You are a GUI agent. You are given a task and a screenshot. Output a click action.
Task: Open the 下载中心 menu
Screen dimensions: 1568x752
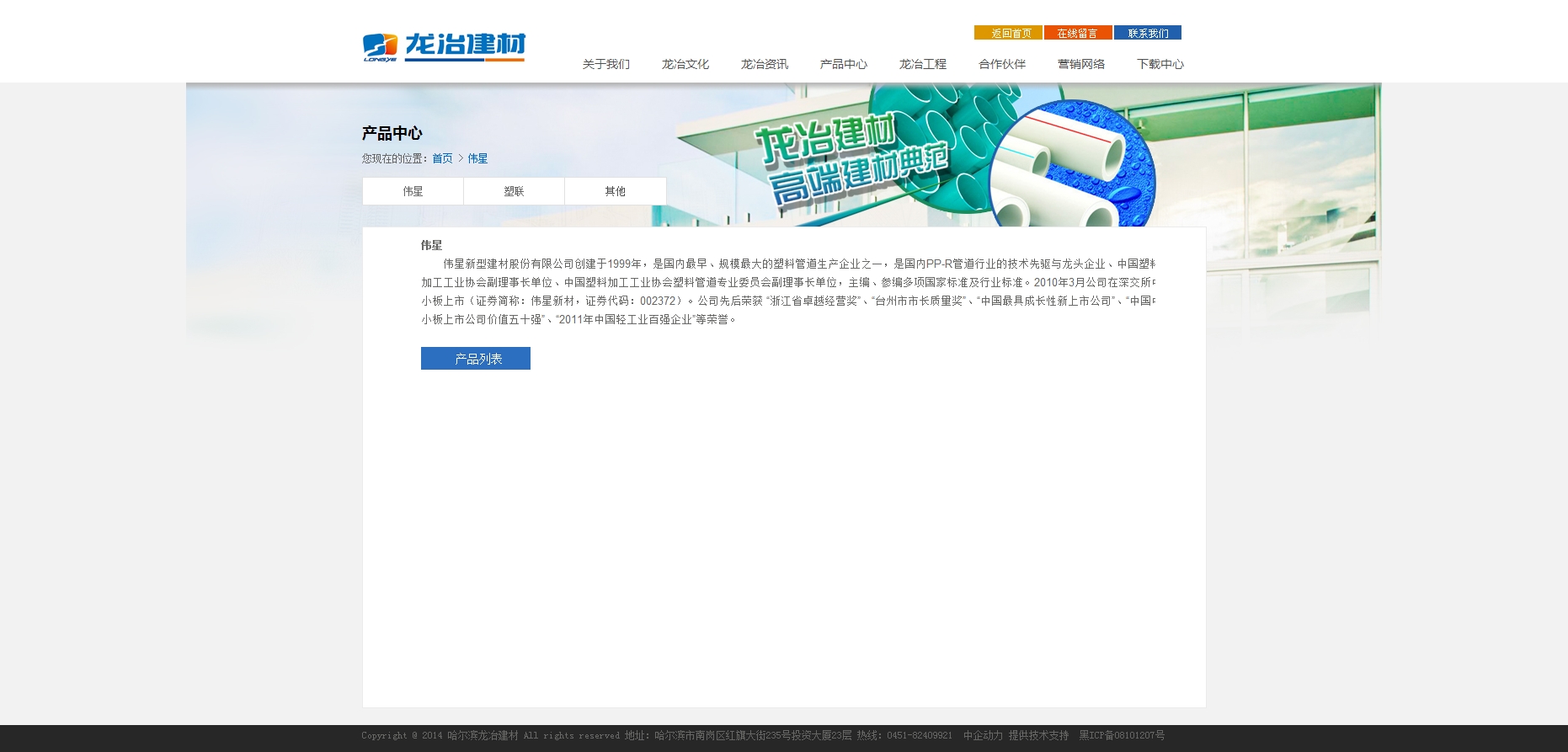coord(1160,64)
